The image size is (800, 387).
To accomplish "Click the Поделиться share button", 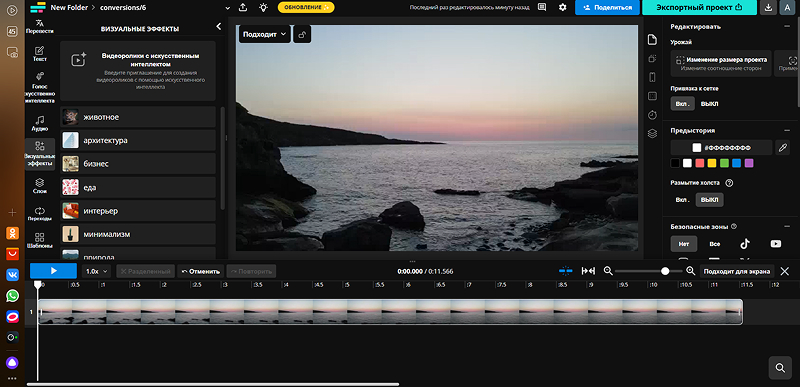I will tap(607, 8).
